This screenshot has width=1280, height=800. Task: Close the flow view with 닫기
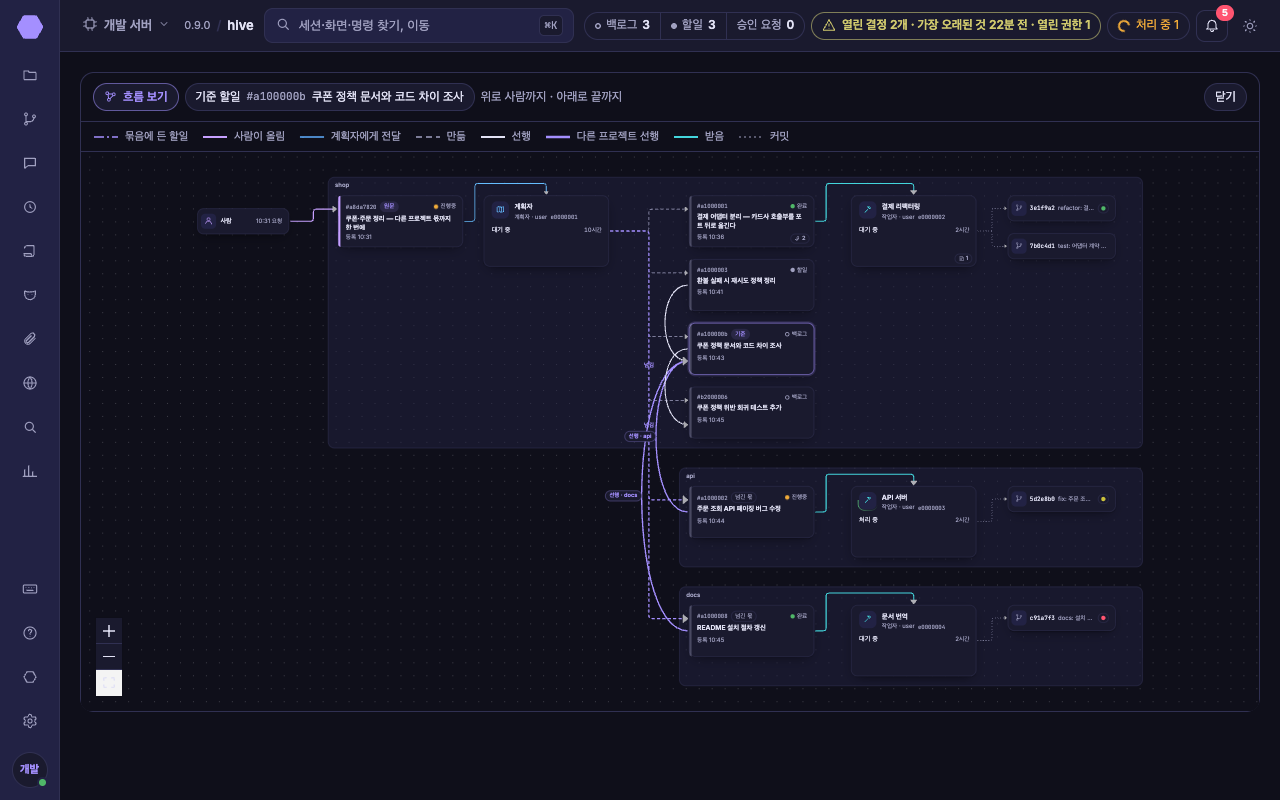pyautogui.click(x=1225, y=97)
